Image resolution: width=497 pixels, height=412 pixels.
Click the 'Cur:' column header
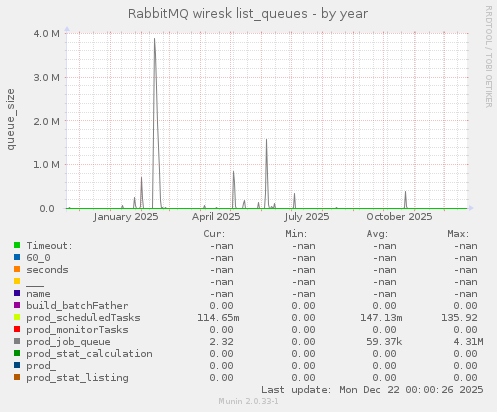pyautogui.click(x=214, y=234)
